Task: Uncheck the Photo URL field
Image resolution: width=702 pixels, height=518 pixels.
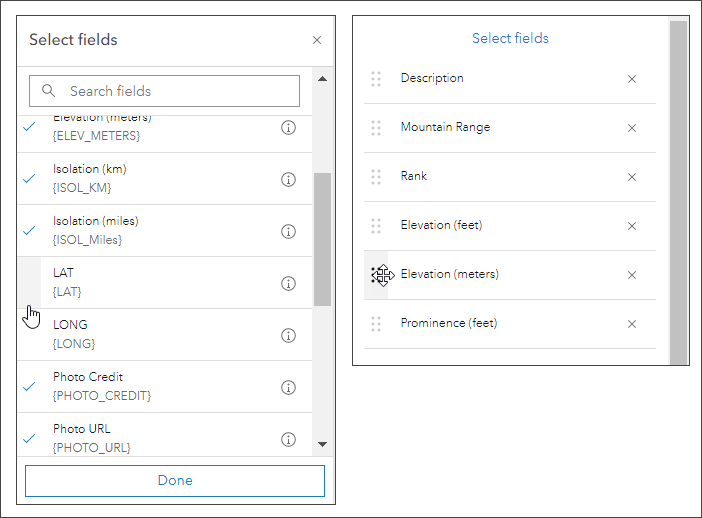Action: (29, 438)
